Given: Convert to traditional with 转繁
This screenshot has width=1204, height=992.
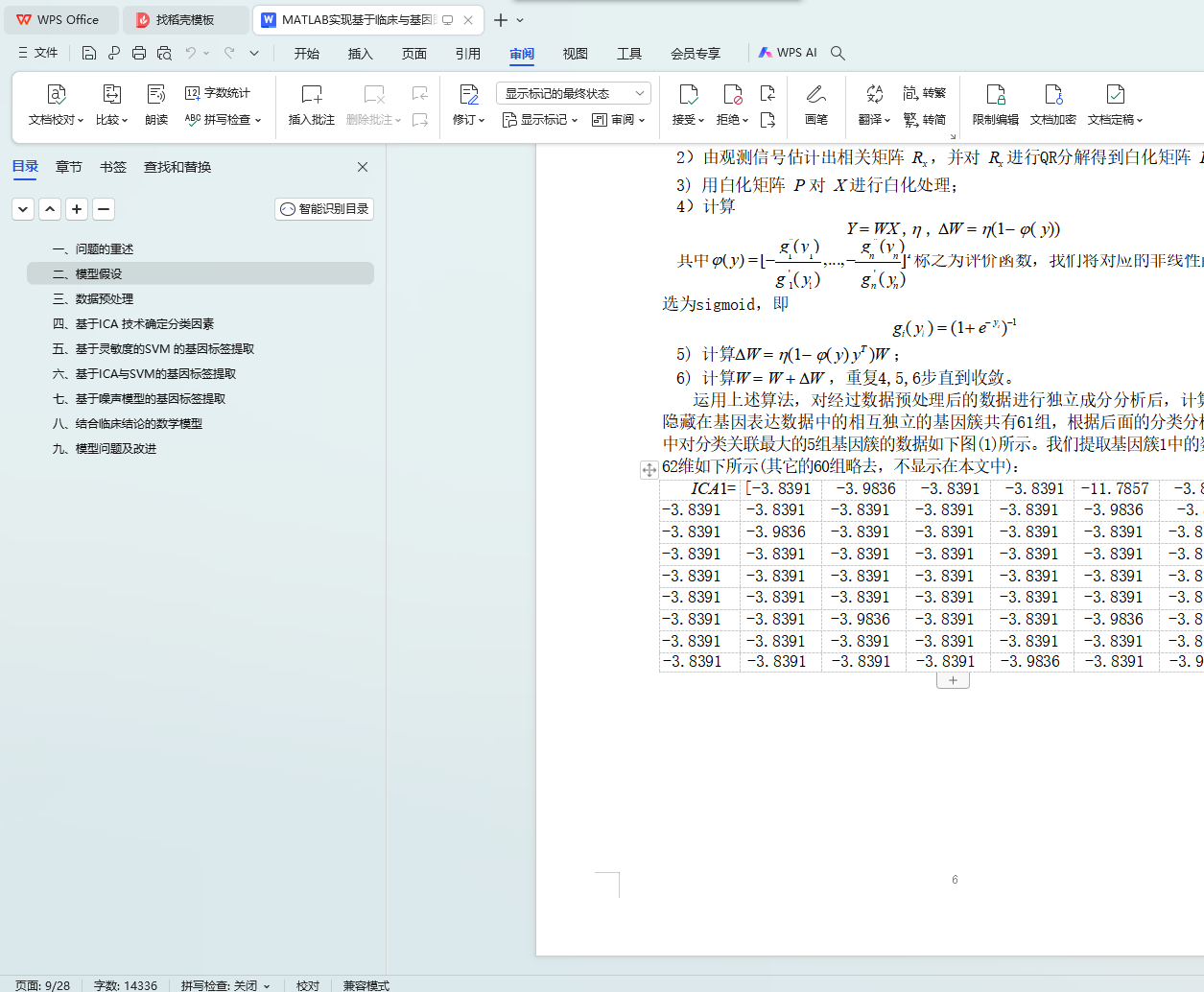Looking at the screenshot, I should pyautogui.click(x=925, y=93).
